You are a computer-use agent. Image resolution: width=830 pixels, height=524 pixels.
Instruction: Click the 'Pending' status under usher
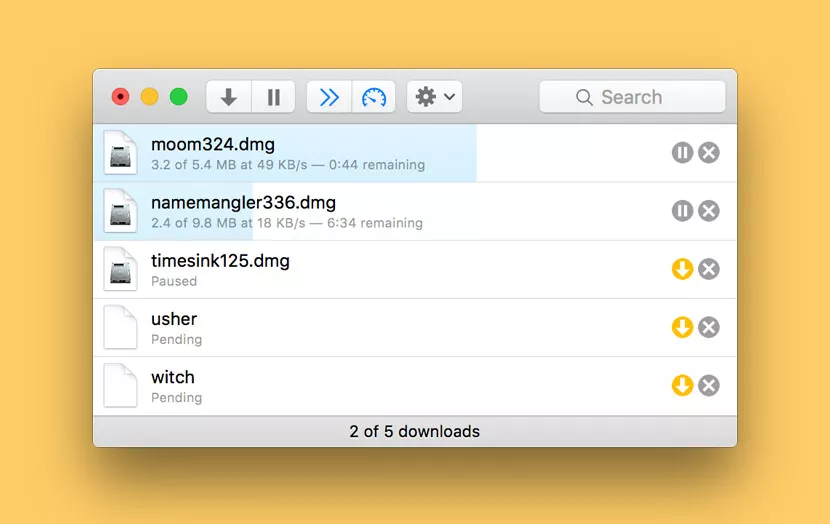pos(177,339)
